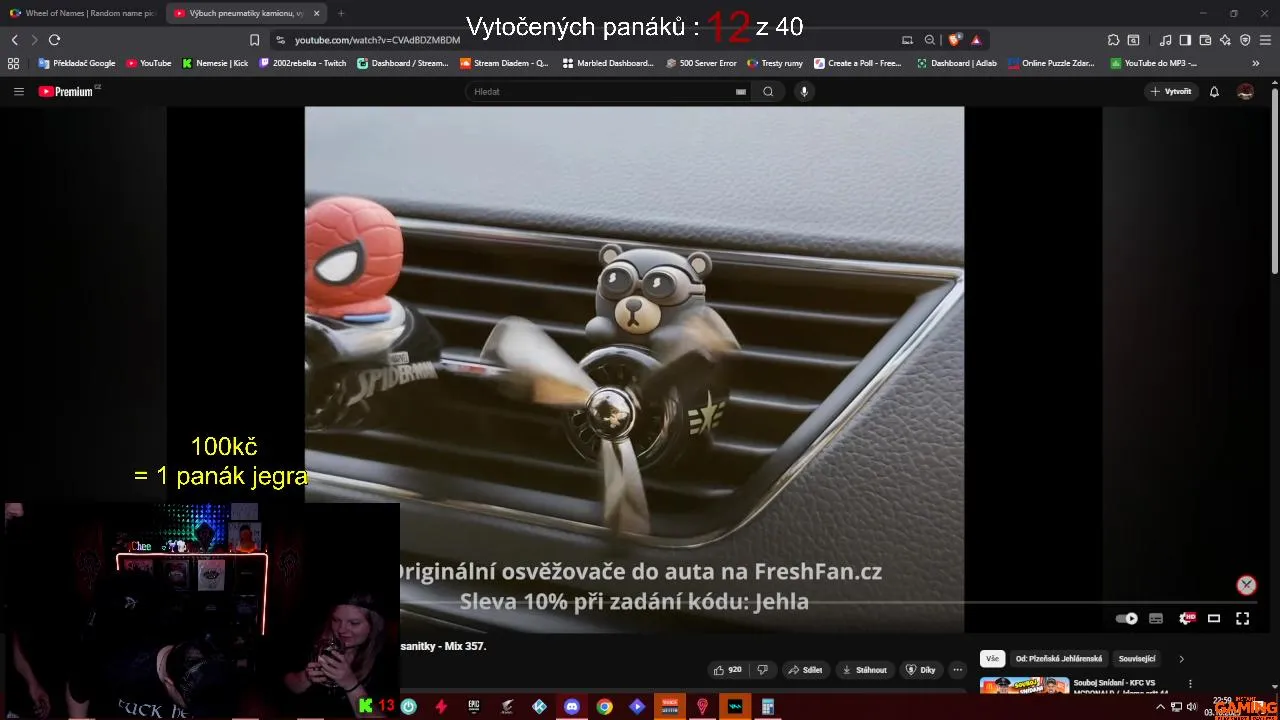Screen dimensions: 1280x720
Task: Switch video to theater mode
Action: tap(1214, 618)
